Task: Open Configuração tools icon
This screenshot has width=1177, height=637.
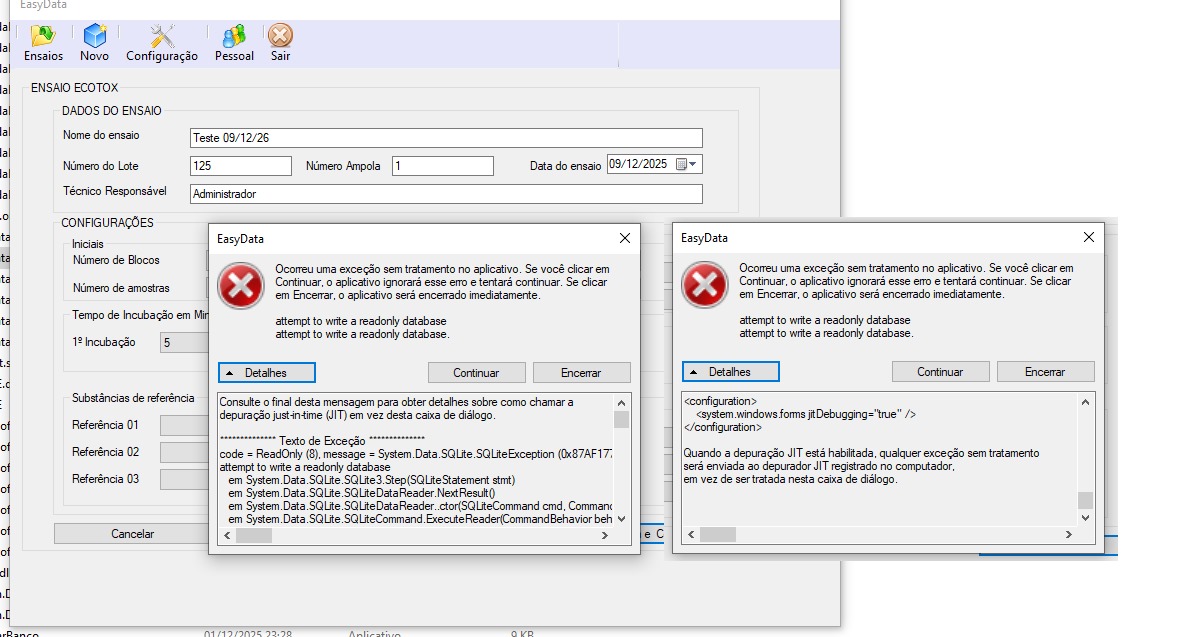Action: [162, 37]
